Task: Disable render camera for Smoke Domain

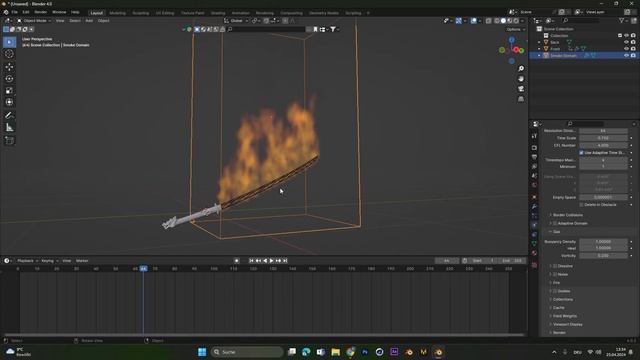Action: pyautogui.click(x=633, y=56)
